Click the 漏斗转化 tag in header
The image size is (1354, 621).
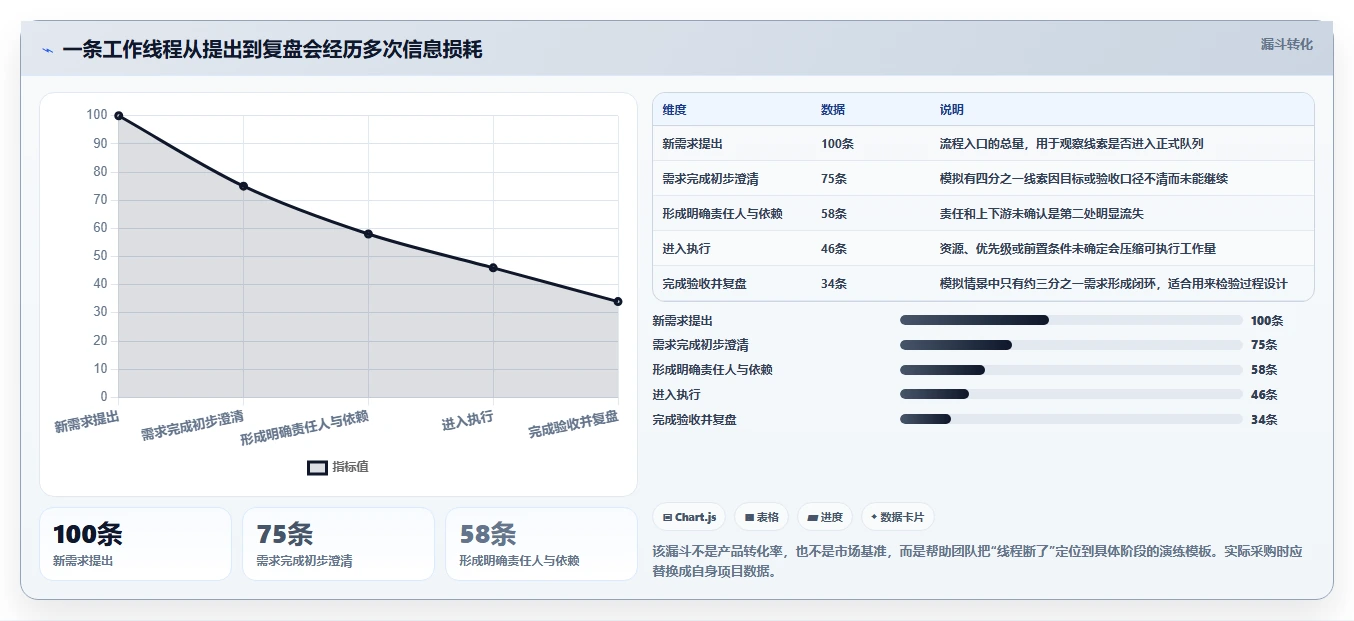(1286, 45)
